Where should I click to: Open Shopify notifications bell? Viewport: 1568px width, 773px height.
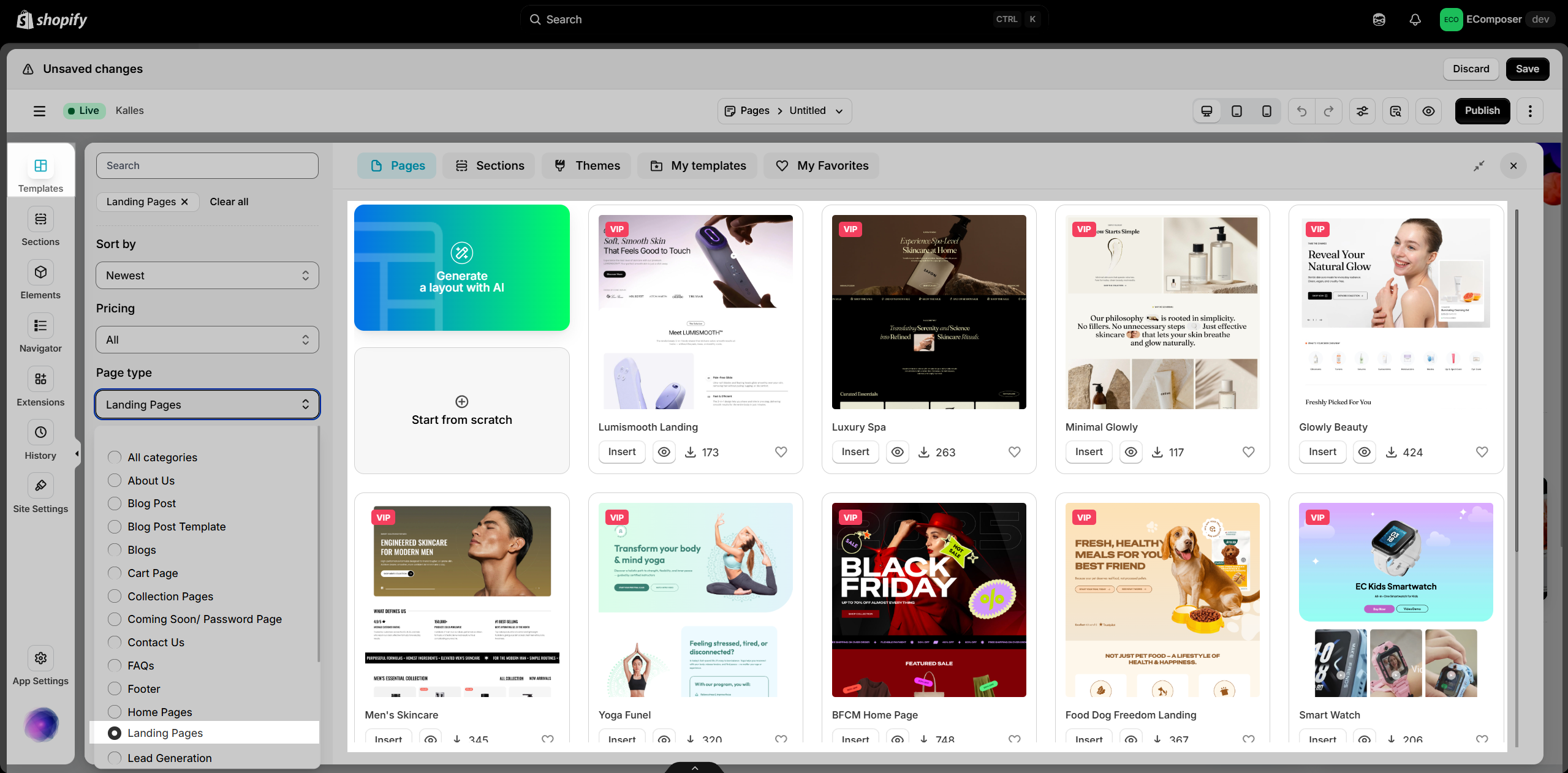(x=1415, y=20)
